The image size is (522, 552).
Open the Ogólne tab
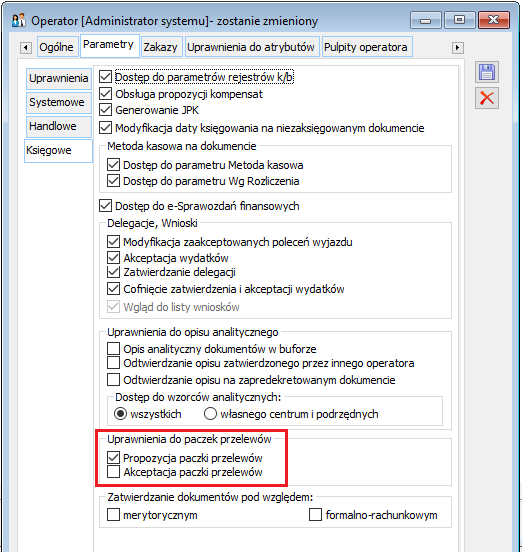click(56, 47)
